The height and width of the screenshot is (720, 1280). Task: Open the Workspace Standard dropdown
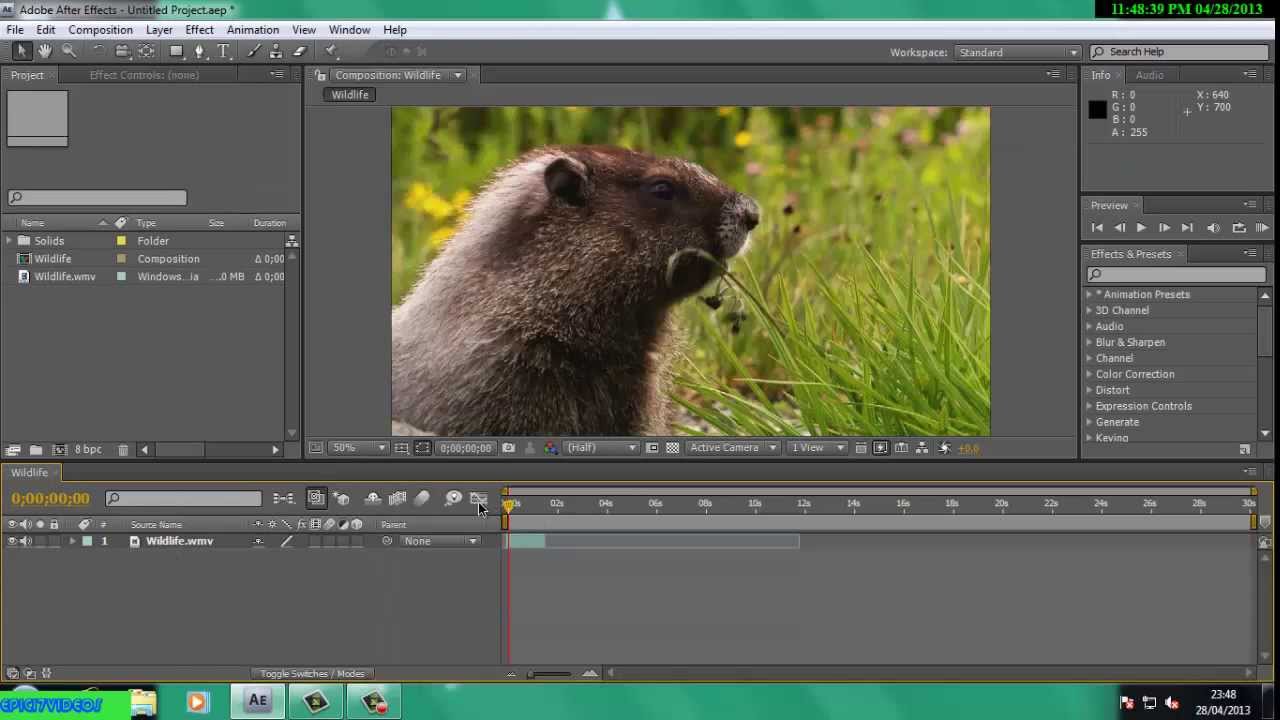[1017, 52]
